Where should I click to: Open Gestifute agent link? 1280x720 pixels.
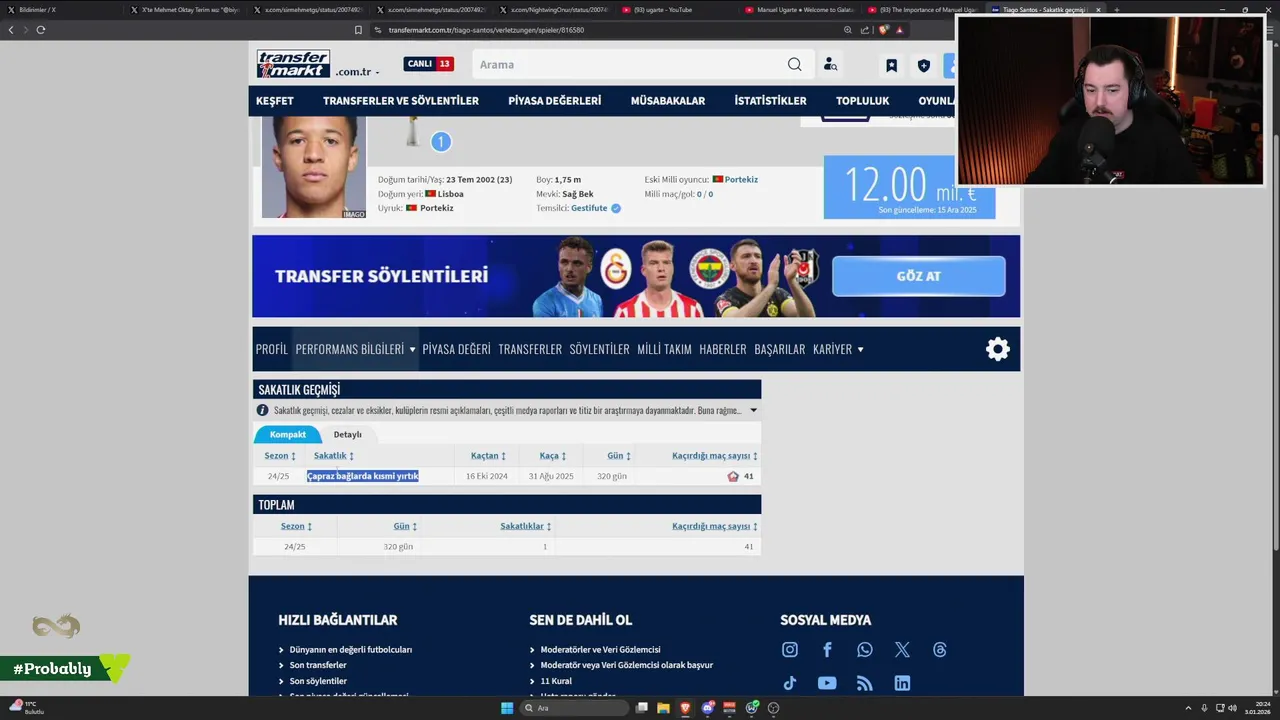coord(589,208)
